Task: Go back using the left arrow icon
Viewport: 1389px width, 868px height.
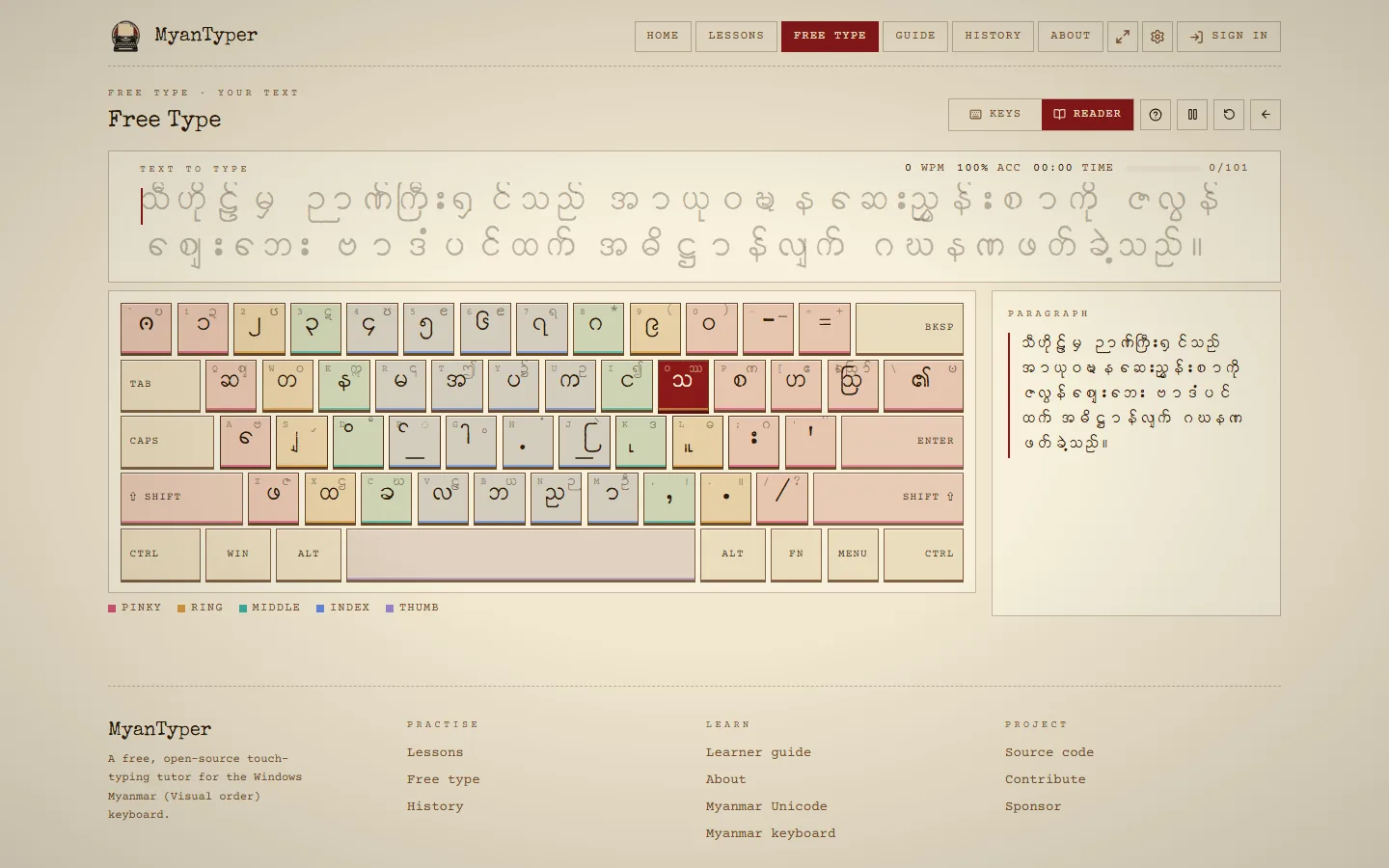Action: pyautogui.click(x=1266, y=115)
